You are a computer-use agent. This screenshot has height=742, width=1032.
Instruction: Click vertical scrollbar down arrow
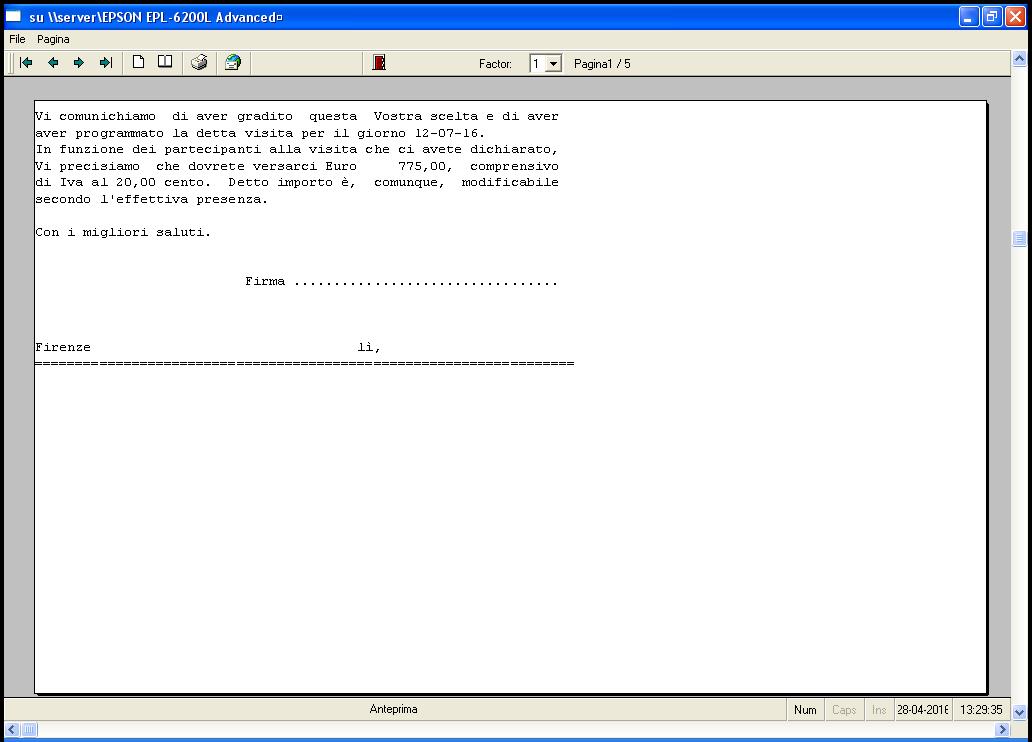coord(1019,712)
